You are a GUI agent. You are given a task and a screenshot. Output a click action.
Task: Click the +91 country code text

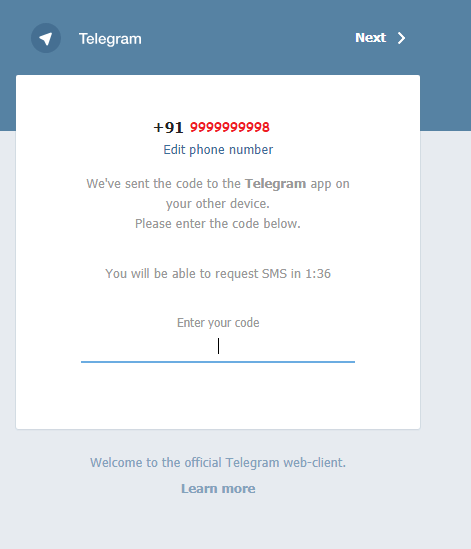coord(168,127)
